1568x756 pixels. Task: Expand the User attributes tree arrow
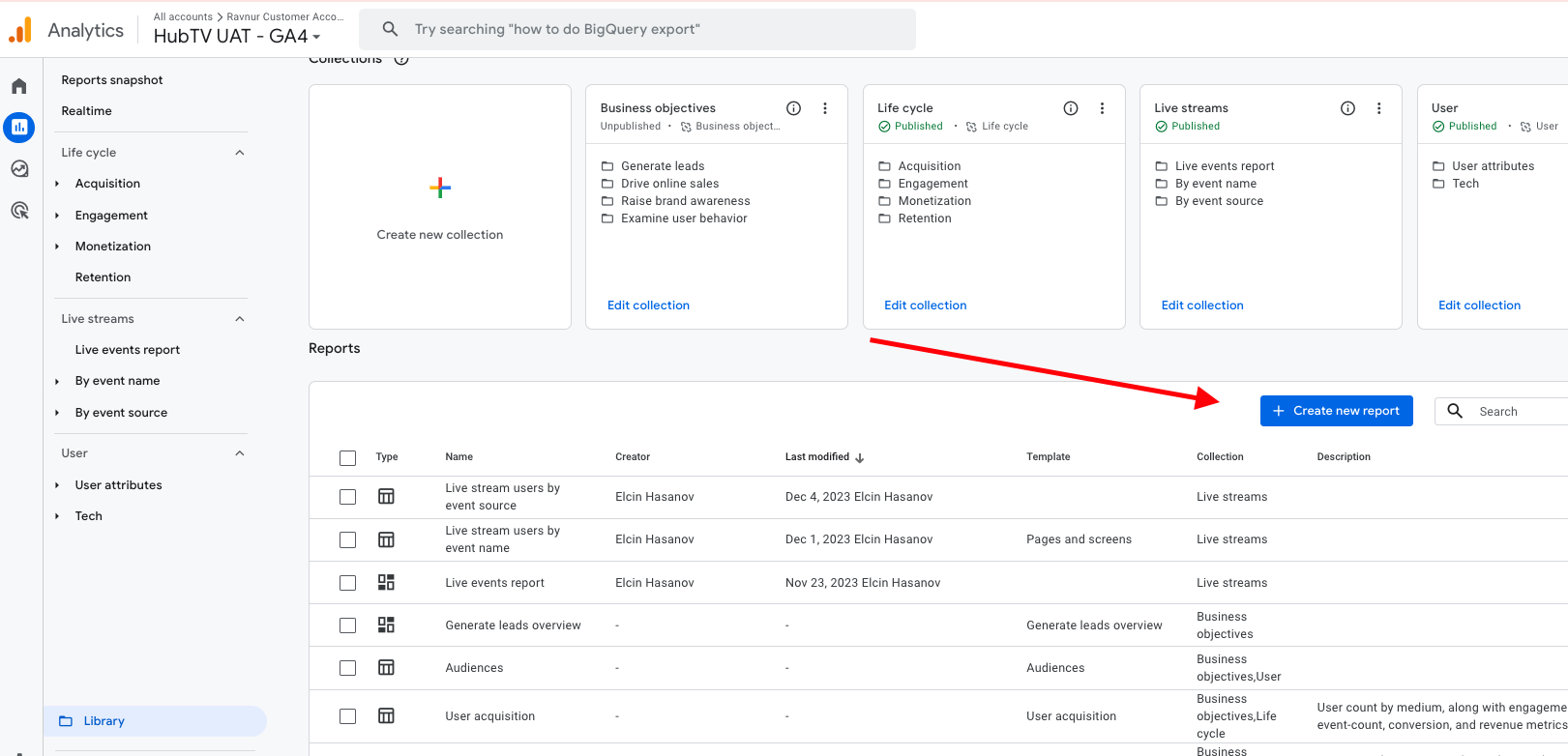click(x=57, y=485)
